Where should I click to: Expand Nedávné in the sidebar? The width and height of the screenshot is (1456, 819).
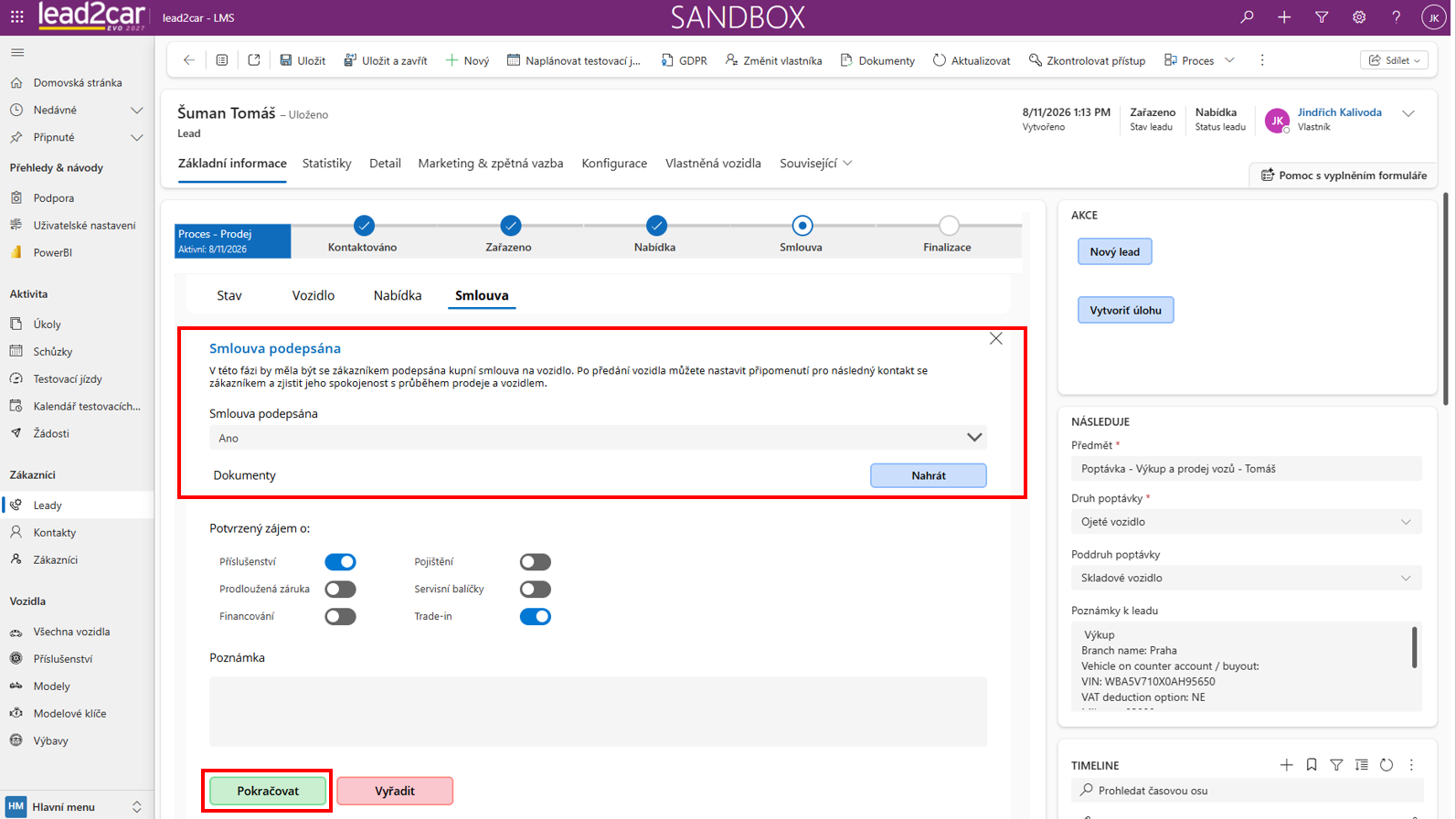pyautogui.click(x=137, y=111)
